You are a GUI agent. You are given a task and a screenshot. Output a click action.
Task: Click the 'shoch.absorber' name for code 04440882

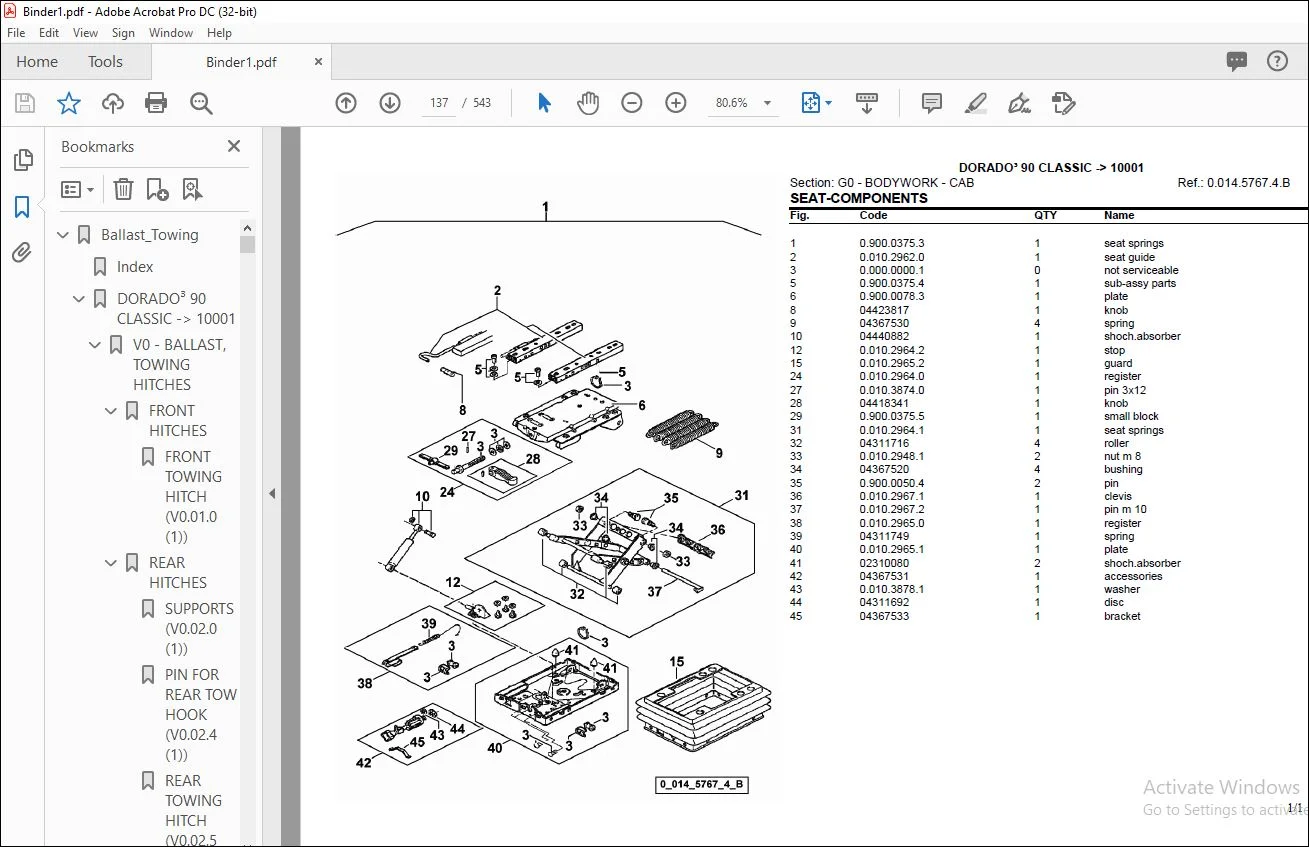click(1142, 337)
